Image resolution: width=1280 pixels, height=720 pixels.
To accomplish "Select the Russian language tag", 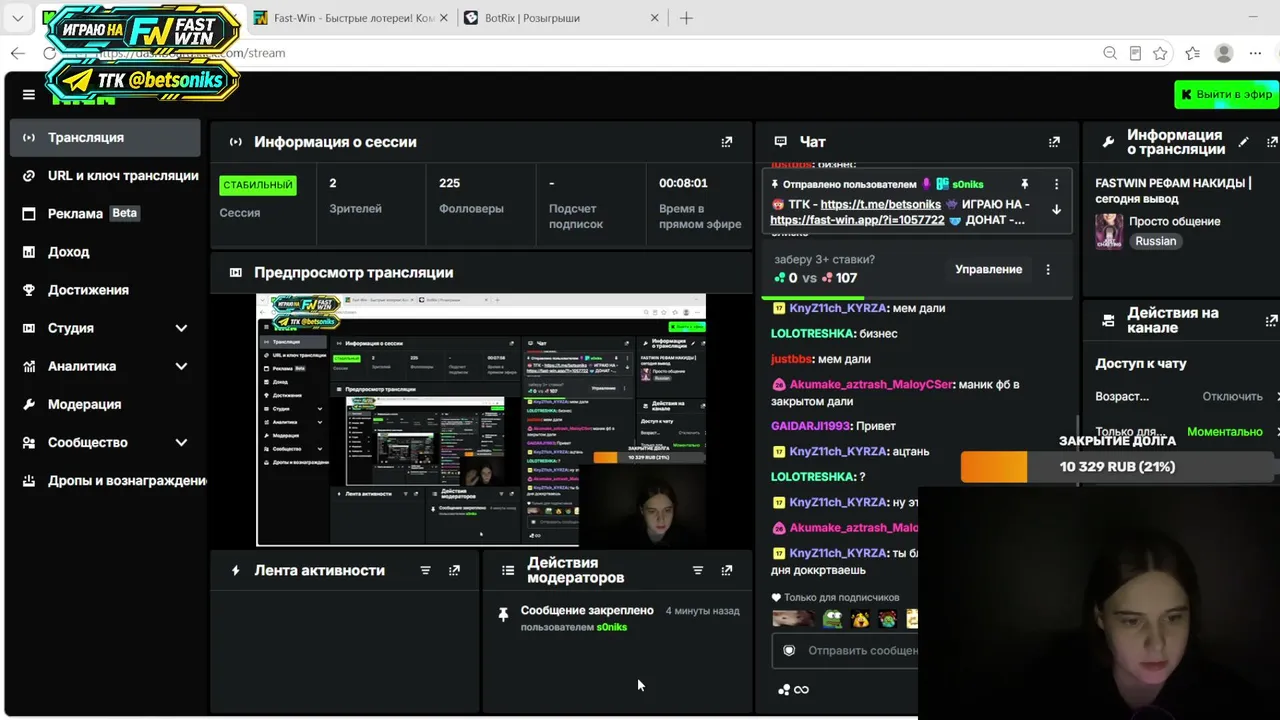I will [1156, 241].
